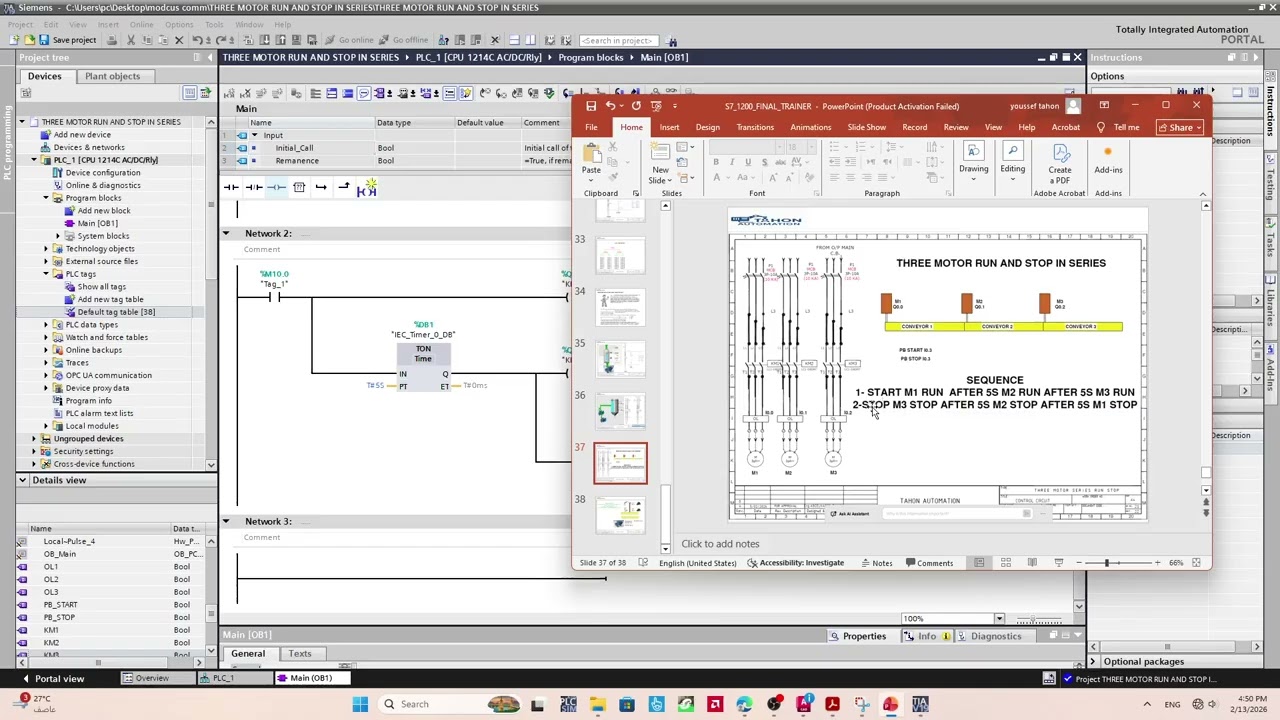Viewport: 1280px width, 720px height.
Task: Click Accessibility: Investigate in status bar
Action: coord(796,563)
